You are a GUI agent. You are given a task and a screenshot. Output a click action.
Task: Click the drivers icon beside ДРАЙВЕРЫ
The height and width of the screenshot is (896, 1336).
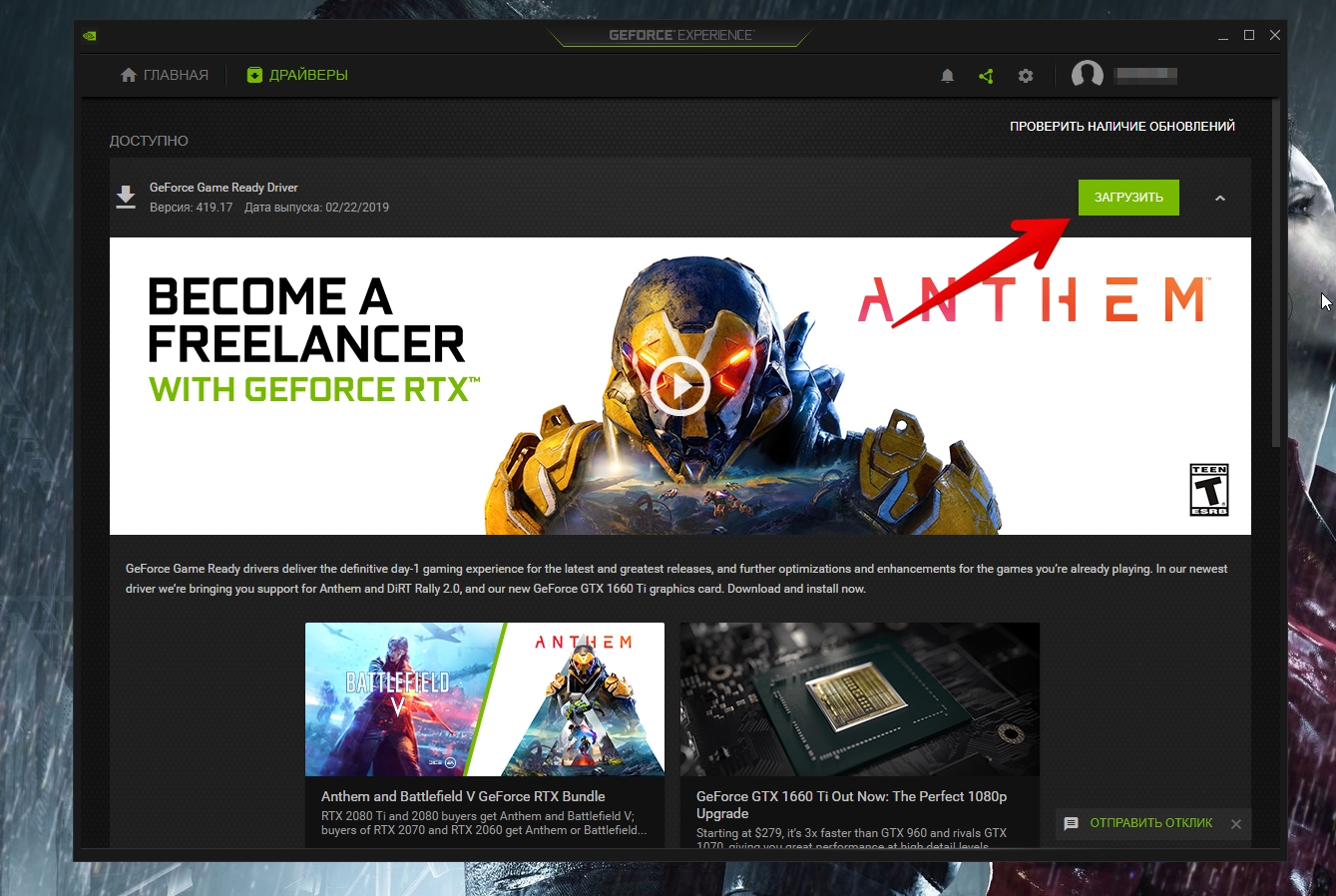254,75
